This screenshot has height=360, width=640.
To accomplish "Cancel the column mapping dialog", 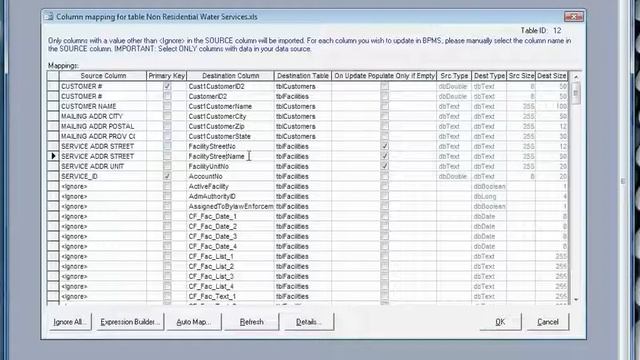I will click(548, 322).
